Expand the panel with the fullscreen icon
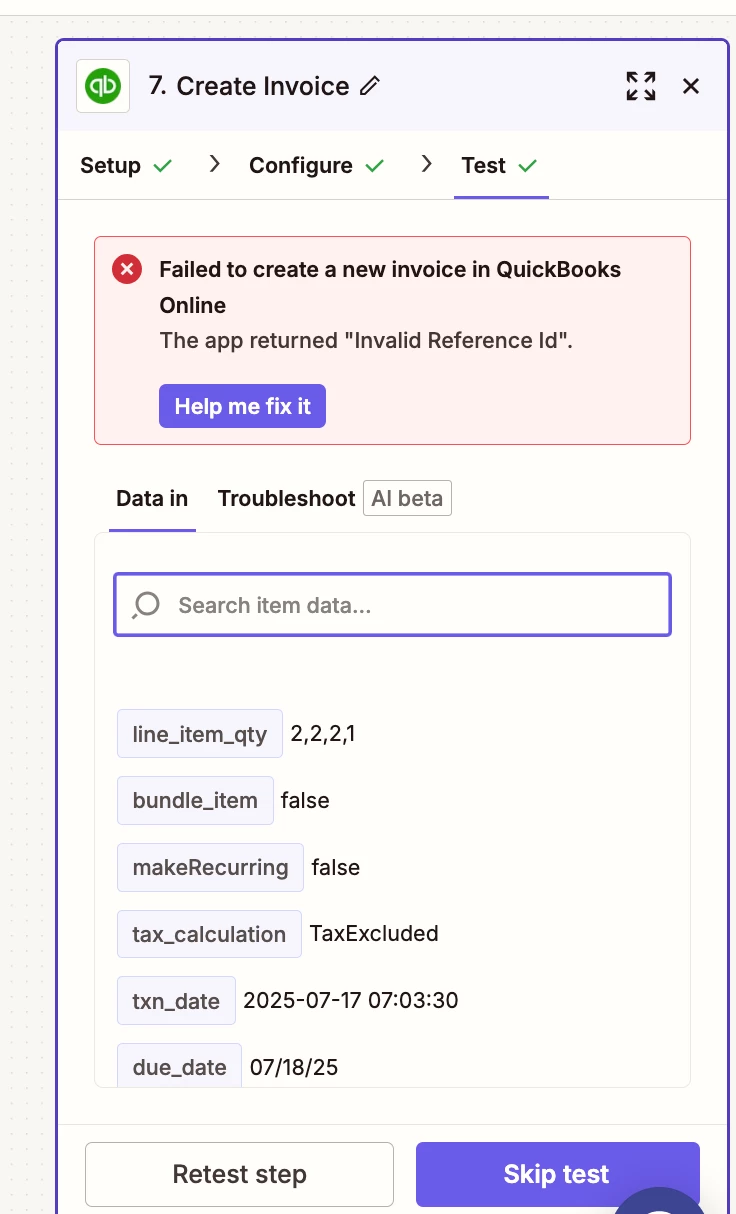Viewport: 736px width, 1214px height. [641, 86]
